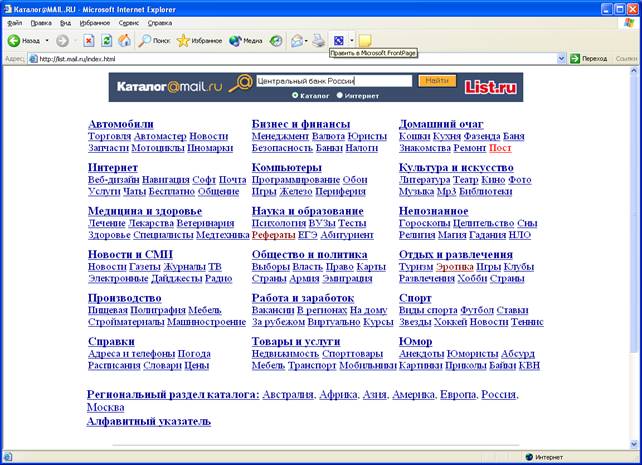Open the Media (Медиа) toolbar icon

pyautogui.click(x=235, y=41)
